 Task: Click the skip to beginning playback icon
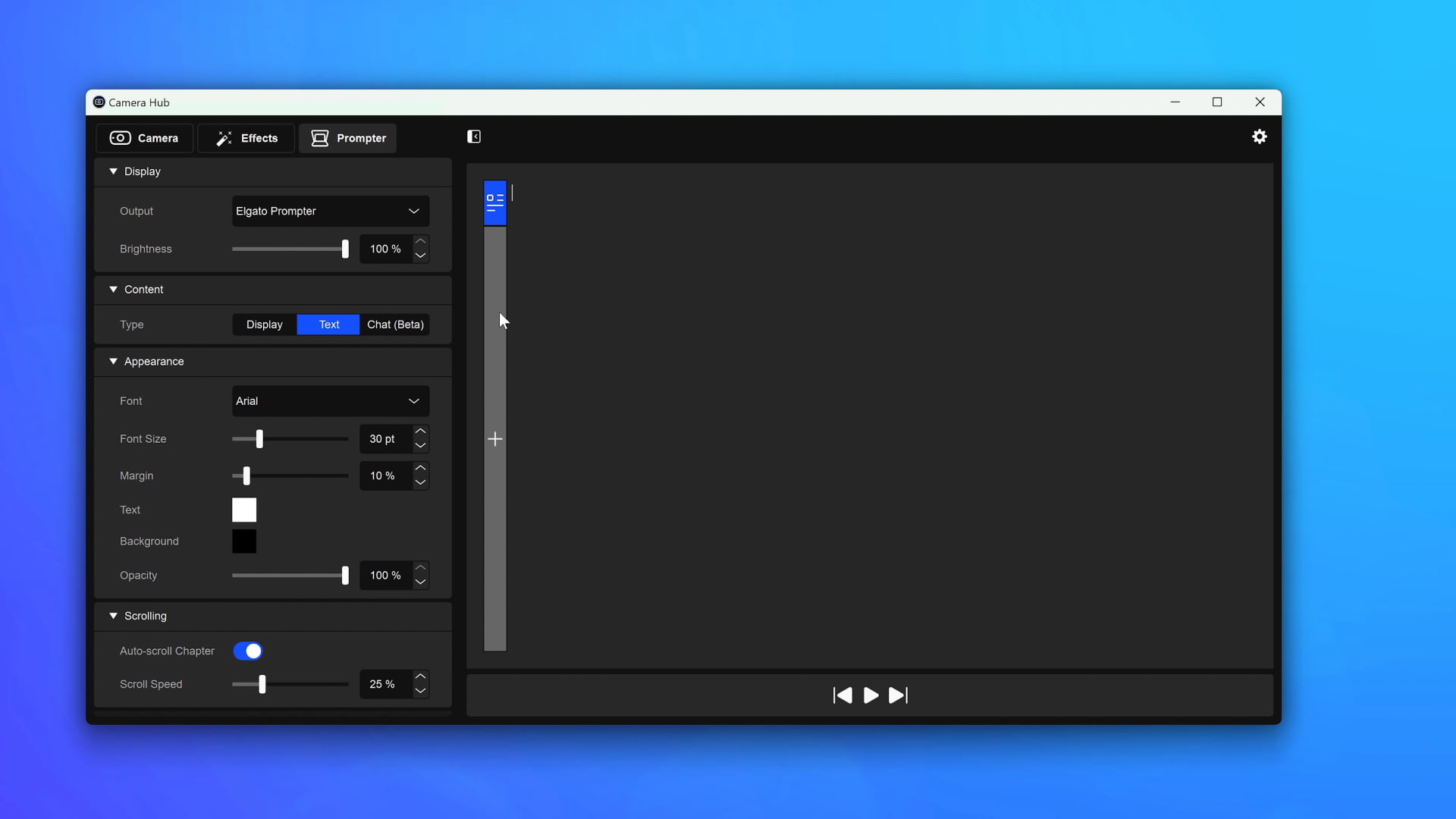pyautogui.click(x=843, y=694)
